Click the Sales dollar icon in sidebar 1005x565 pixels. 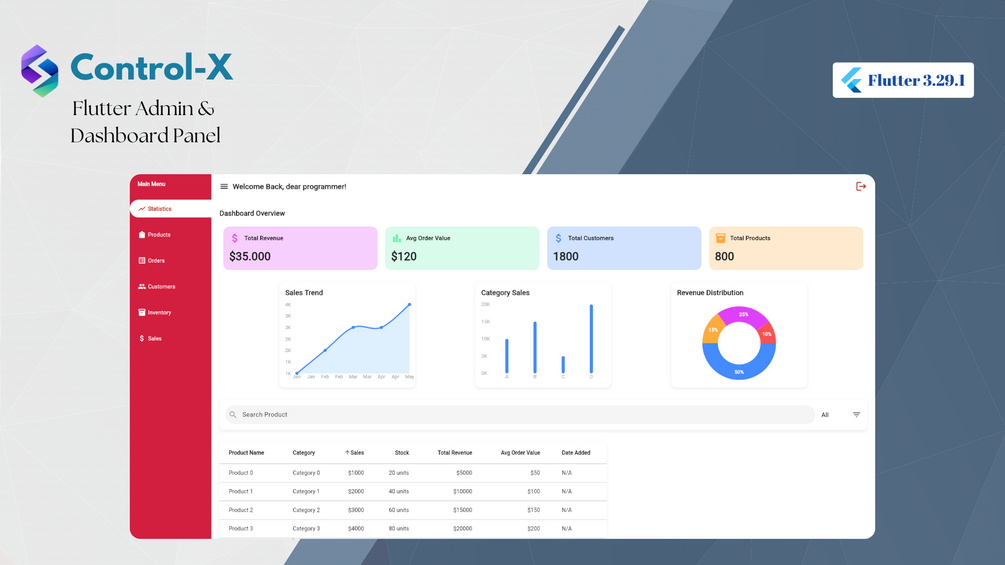142,338
